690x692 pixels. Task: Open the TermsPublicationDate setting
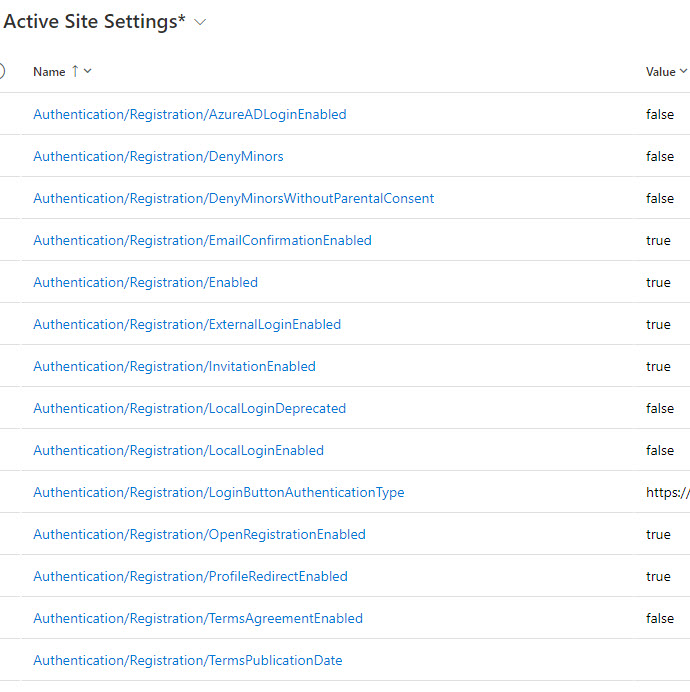click(188, 660)
